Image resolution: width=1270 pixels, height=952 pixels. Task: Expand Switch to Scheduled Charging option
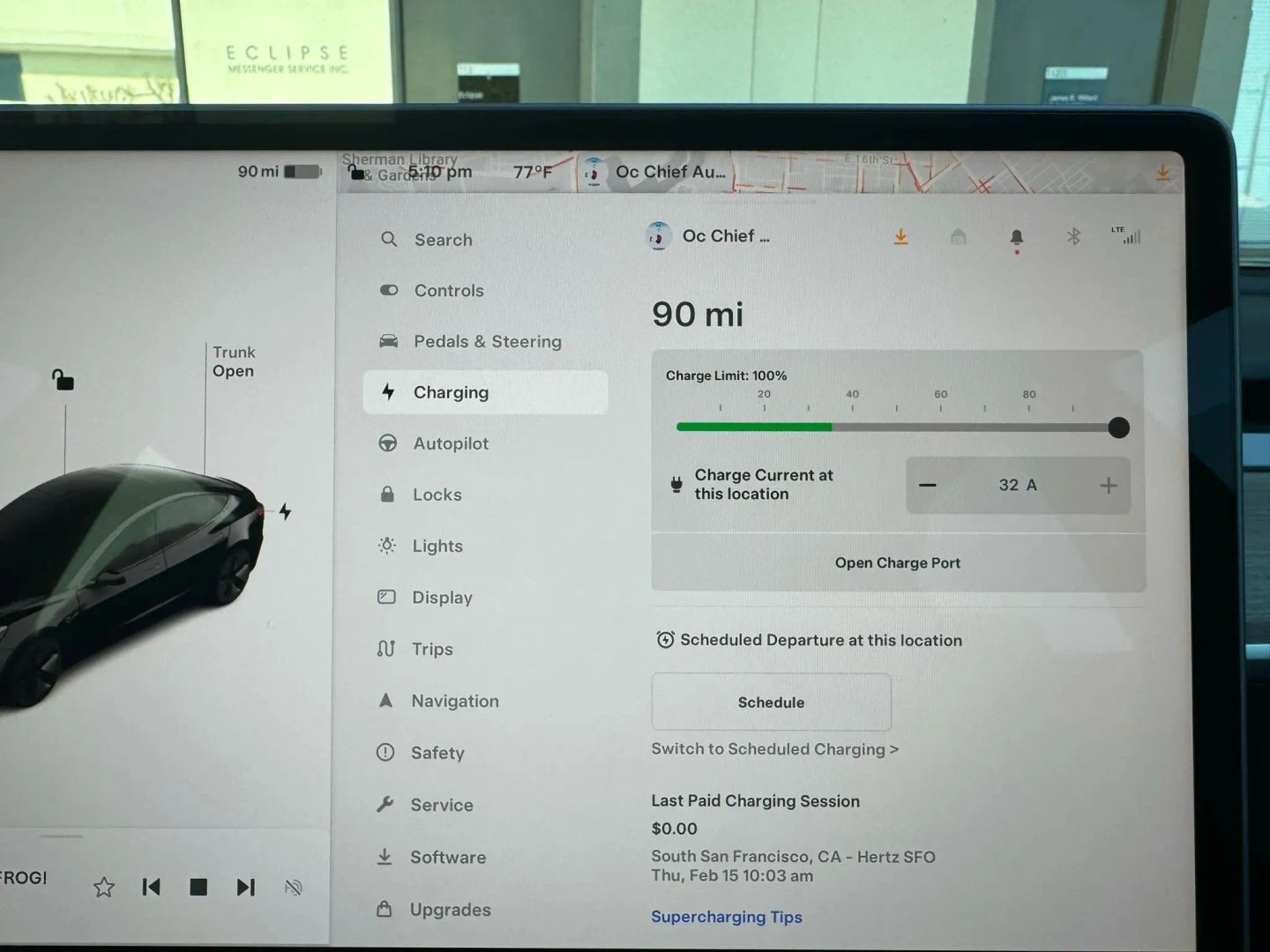coord(774,749)
